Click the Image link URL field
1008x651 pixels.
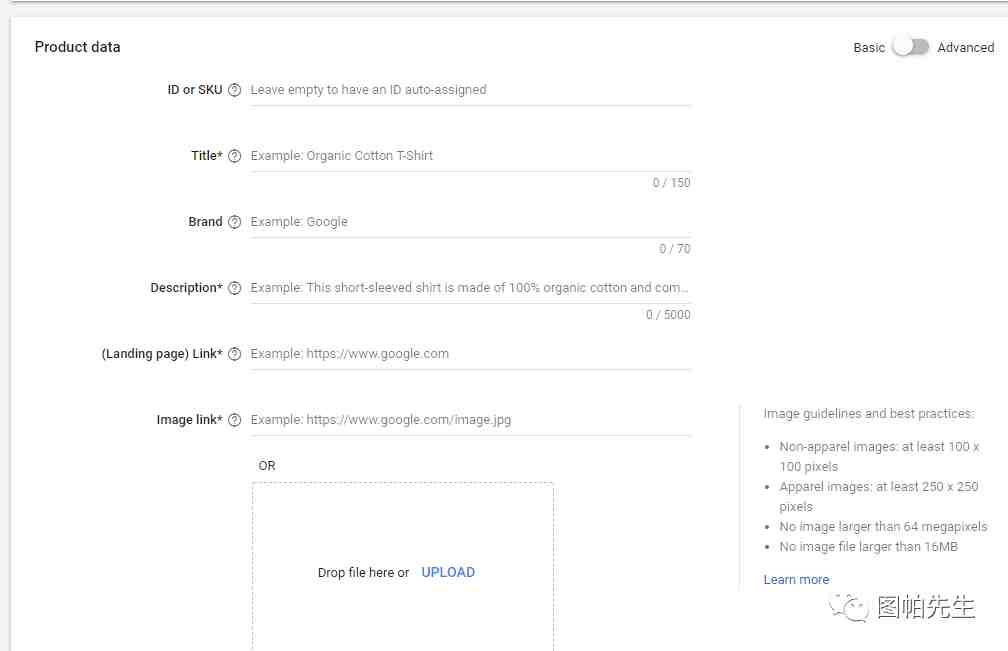(x=470, y=420)
